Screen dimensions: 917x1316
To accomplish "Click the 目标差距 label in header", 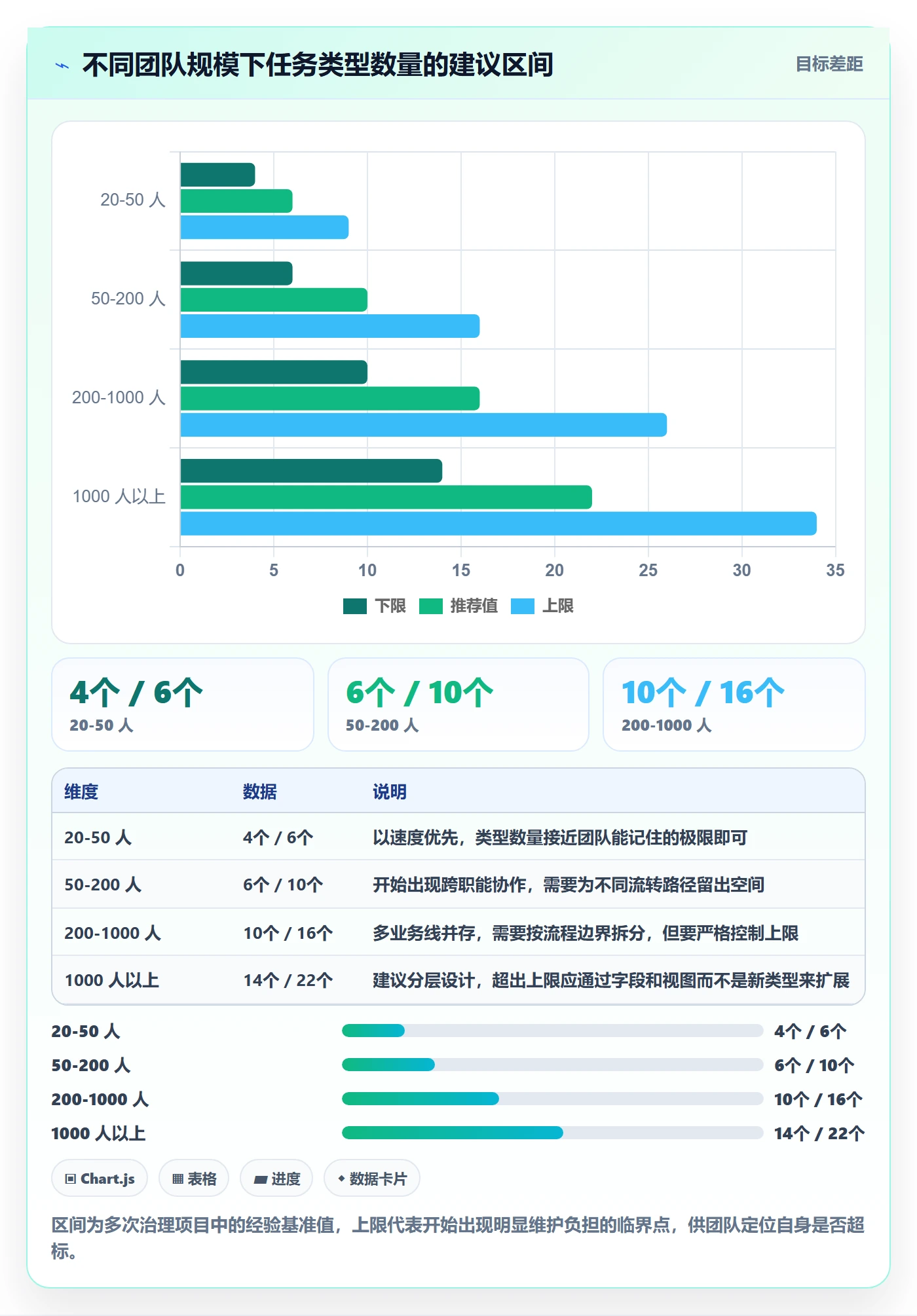I will (x=829, y=64).
